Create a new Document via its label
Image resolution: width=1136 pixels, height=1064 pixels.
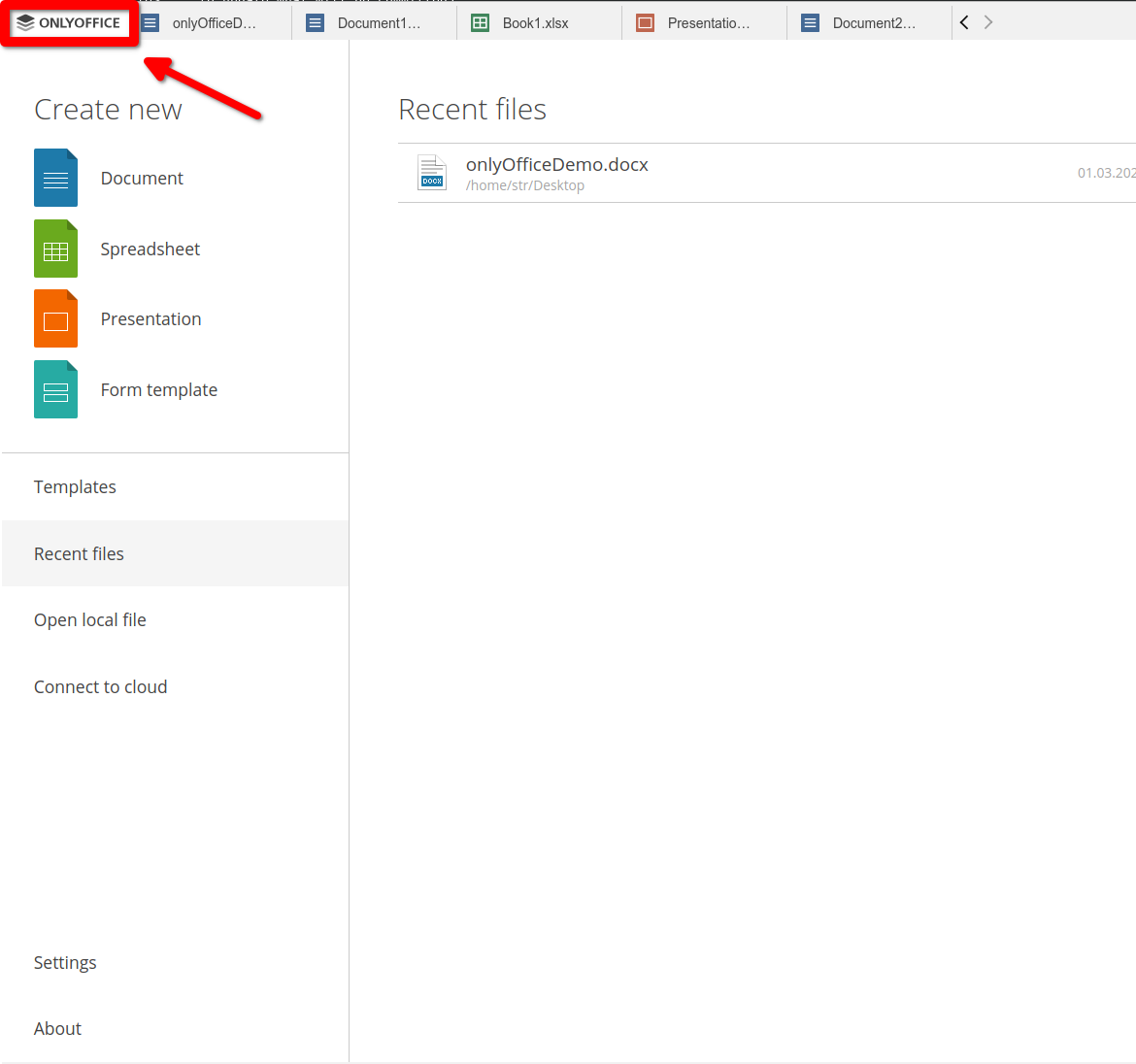coord(142,179)
